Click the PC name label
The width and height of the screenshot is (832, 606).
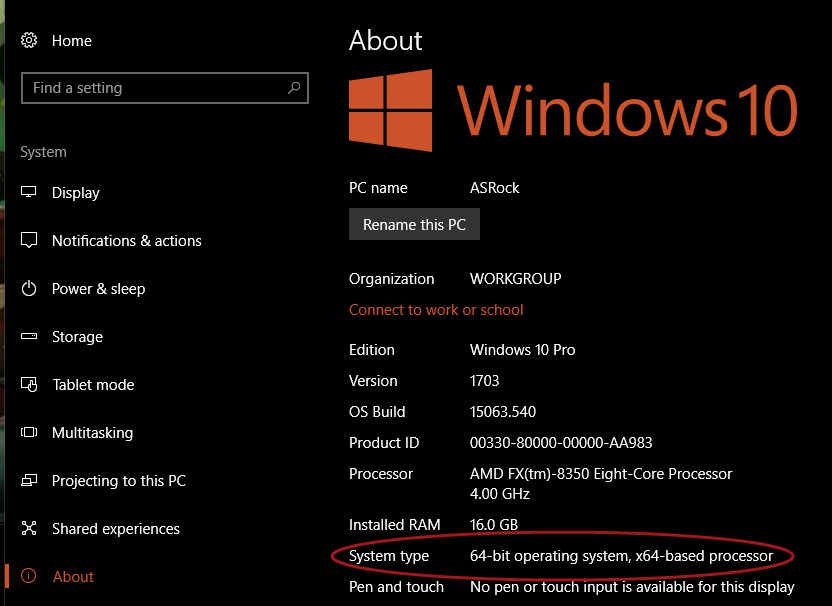(x=378, y=188)
